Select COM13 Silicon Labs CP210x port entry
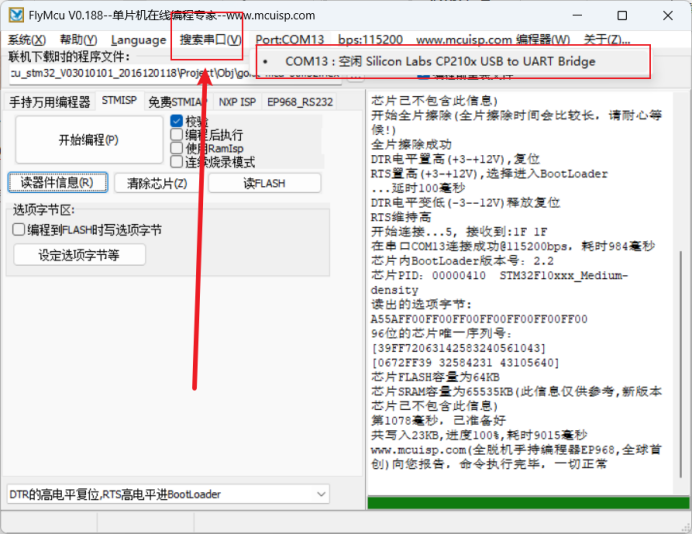 tap(451, 61)
